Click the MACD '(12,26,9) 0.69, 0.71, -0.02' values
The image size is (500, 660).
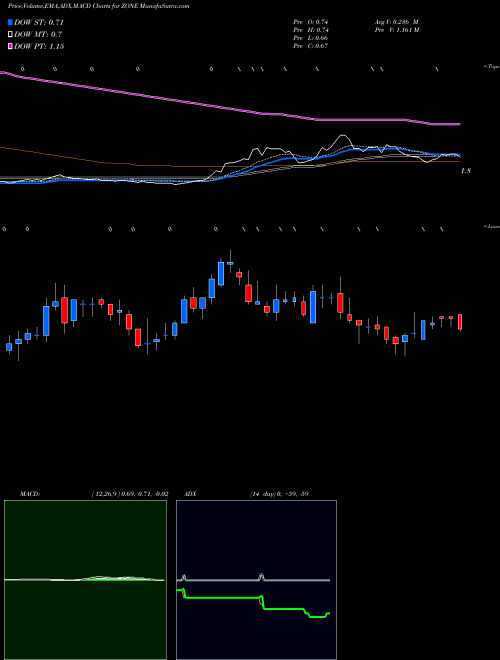(130, 494)
